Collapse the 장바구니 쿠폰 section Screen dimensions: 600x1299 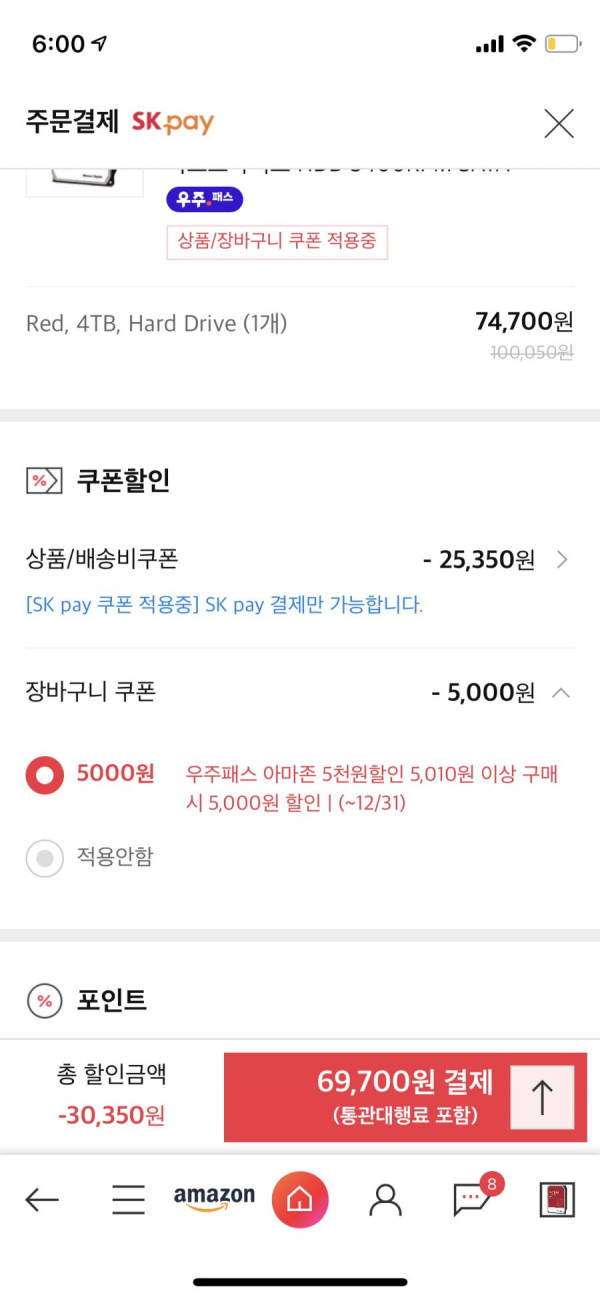[562, 692]
